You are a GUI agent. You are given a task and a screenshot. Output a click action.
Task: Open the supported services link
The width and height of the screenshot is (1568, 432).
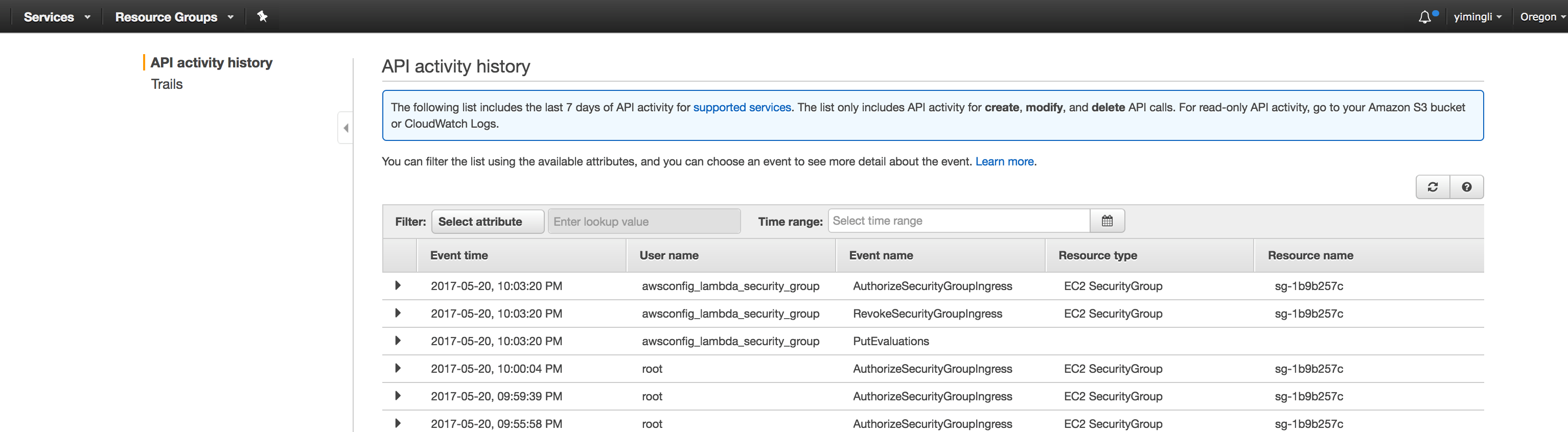point(742,108)
